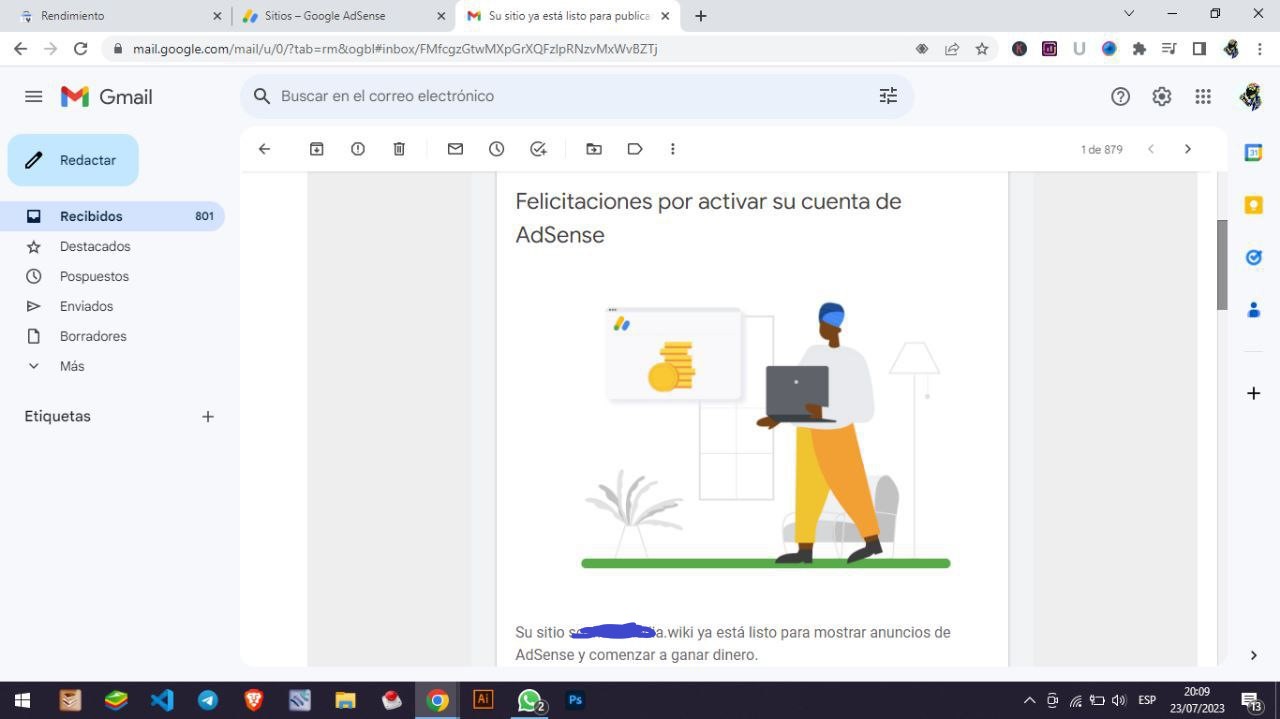Open the Gmail main menu hamburger
The image size is (1280, 719).
[33, 96]
